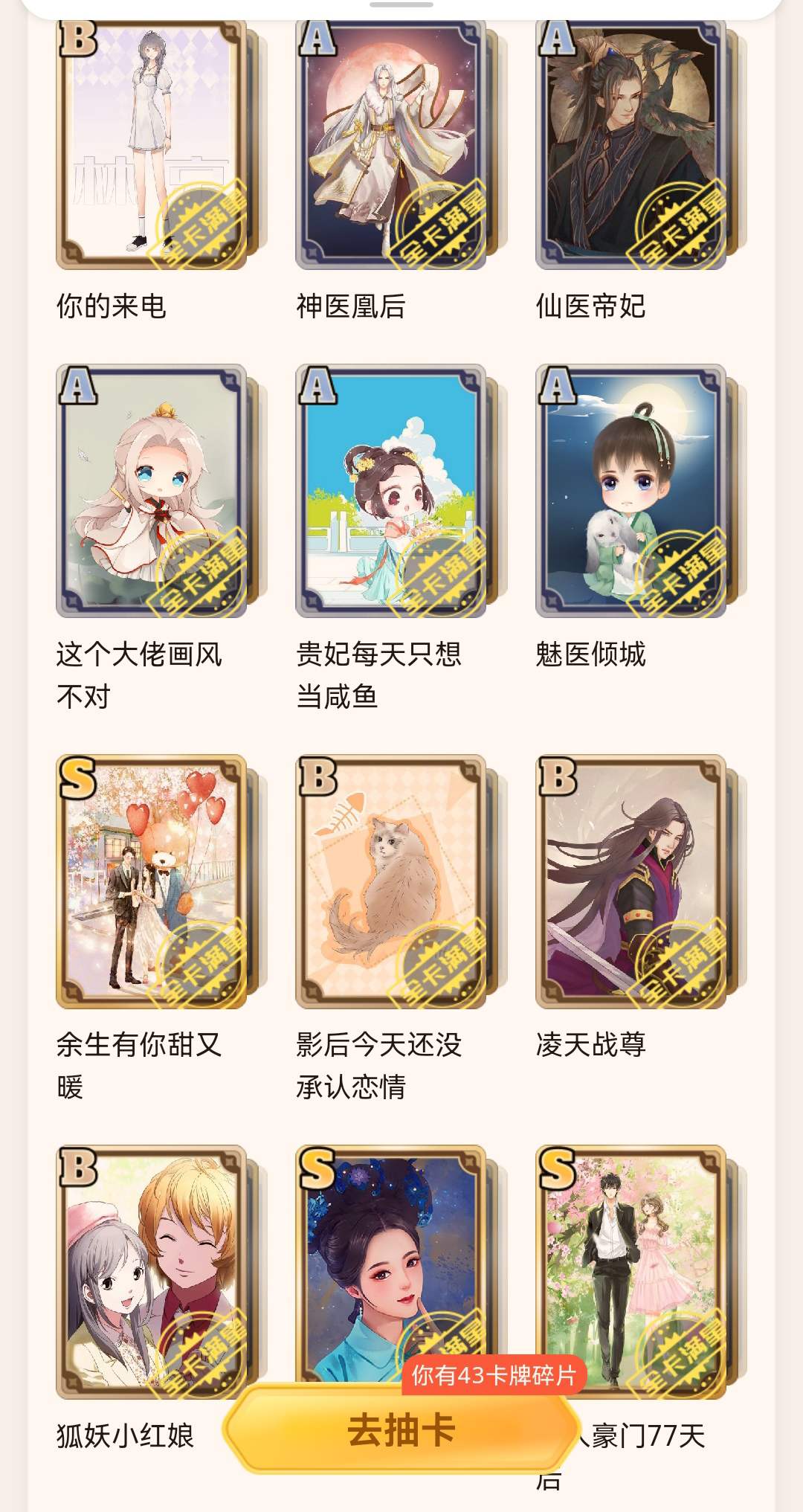Tap the 去抽卡 draw card button
The image size is (803, 1512).
pyautogui.click(x=401, y=1431)
